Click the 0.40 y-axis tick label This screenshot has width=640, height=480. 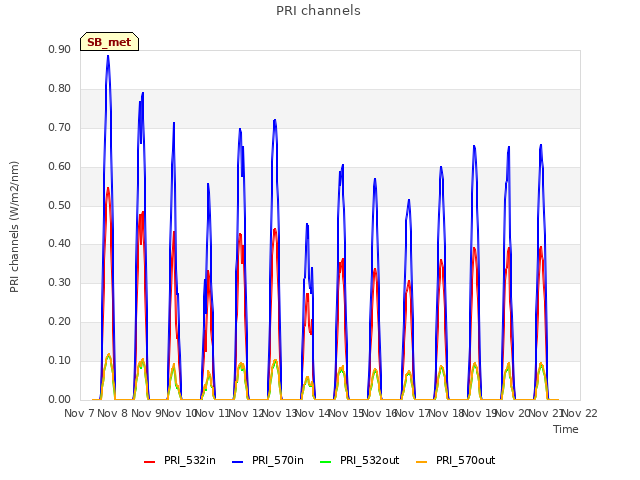[x=60, y=244]
